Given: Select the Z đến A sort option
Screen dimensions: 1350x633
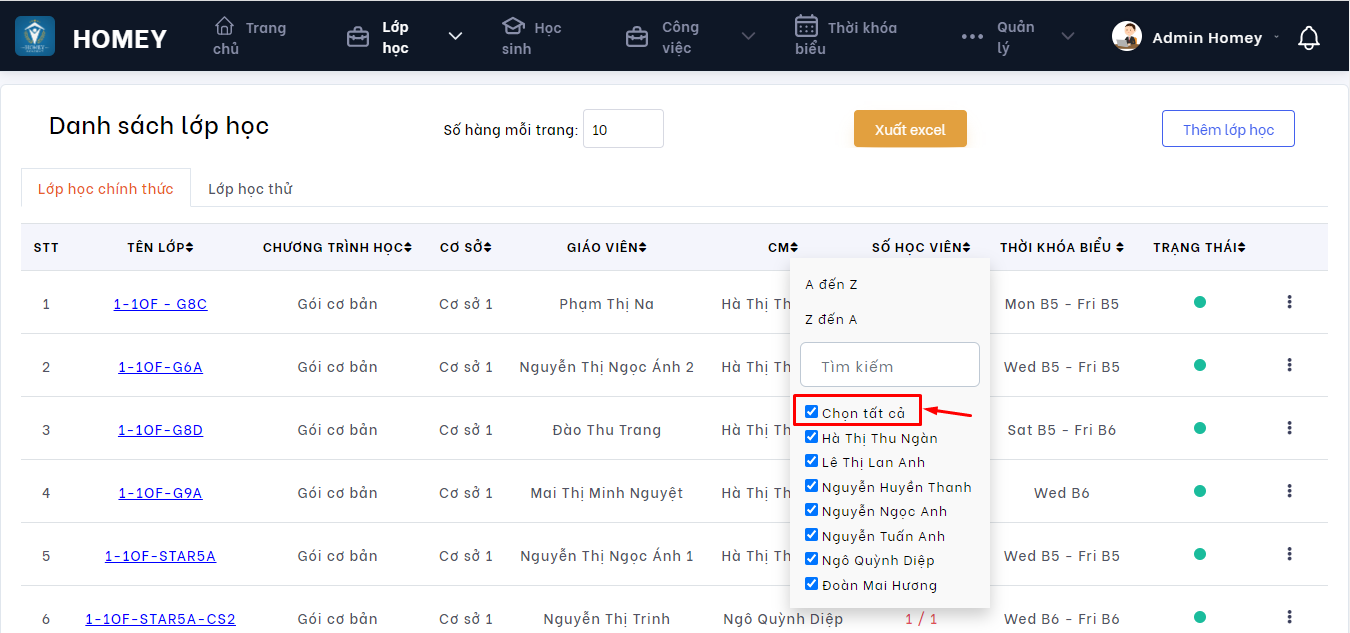Looking at the screenshot, I should pyautogui.click(x=831, y=320).
